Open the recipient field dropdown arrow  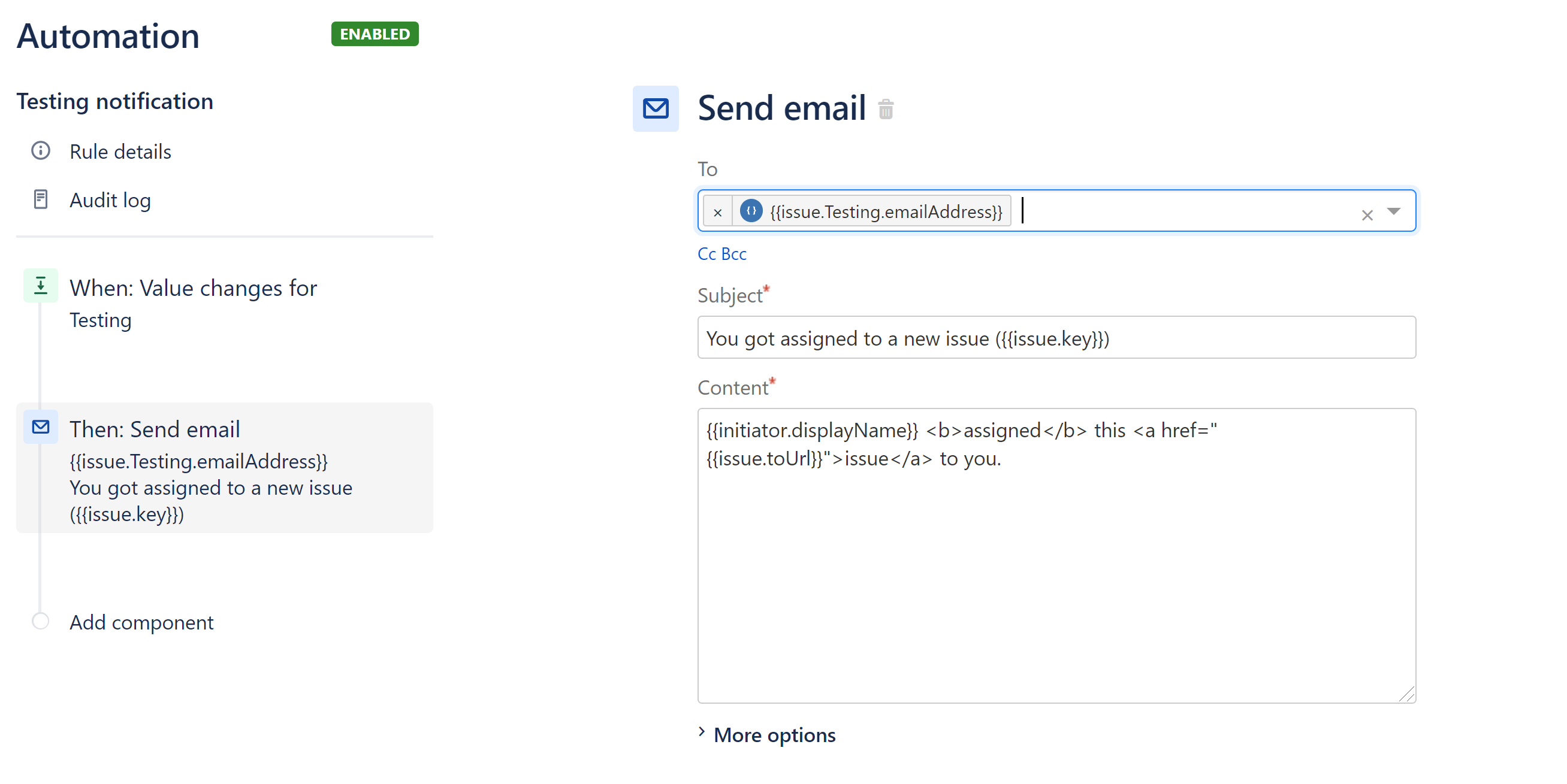tap(1395, 212)
